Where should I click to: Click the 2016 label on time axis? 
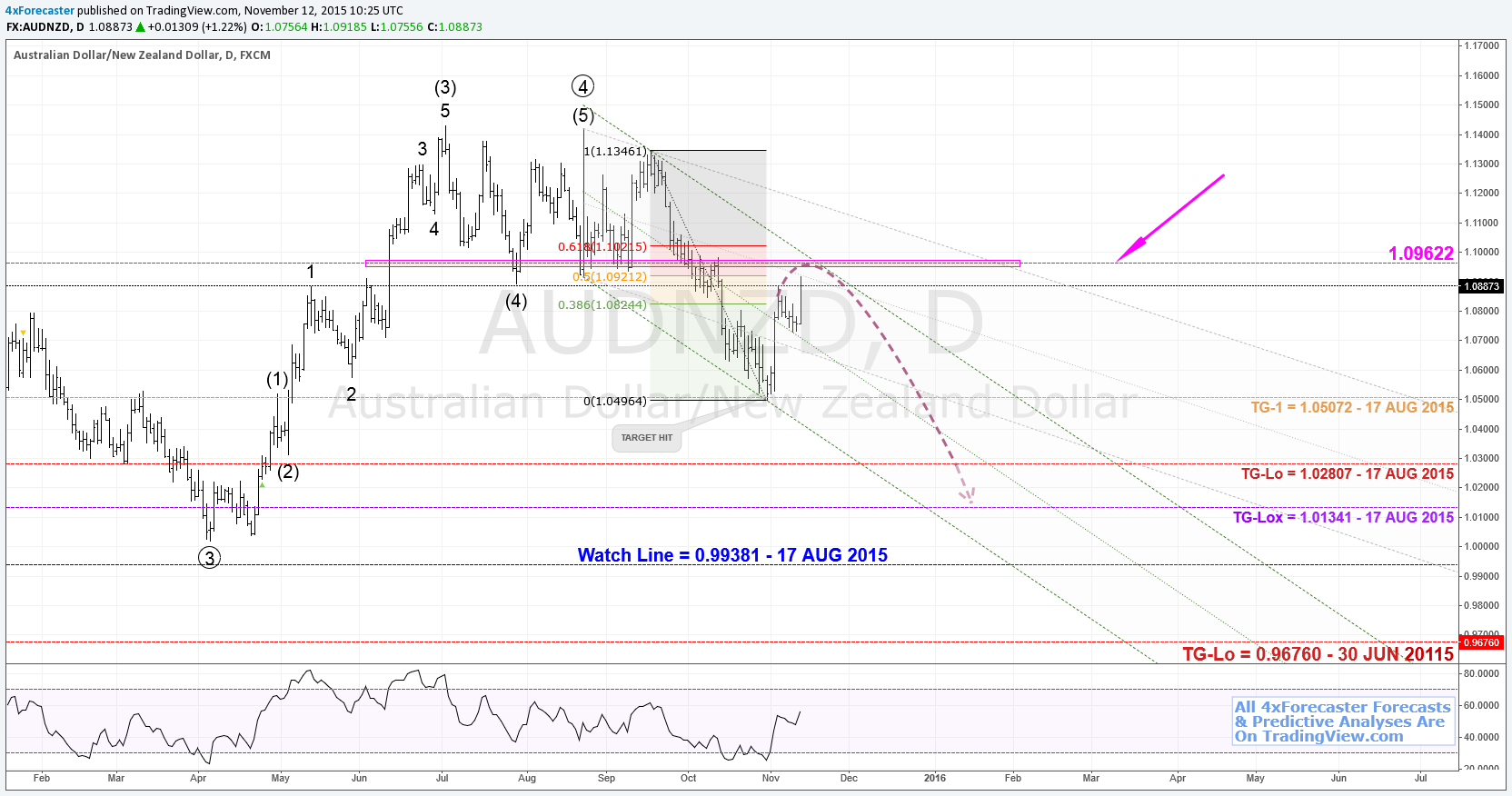click(x=934, y=778)
